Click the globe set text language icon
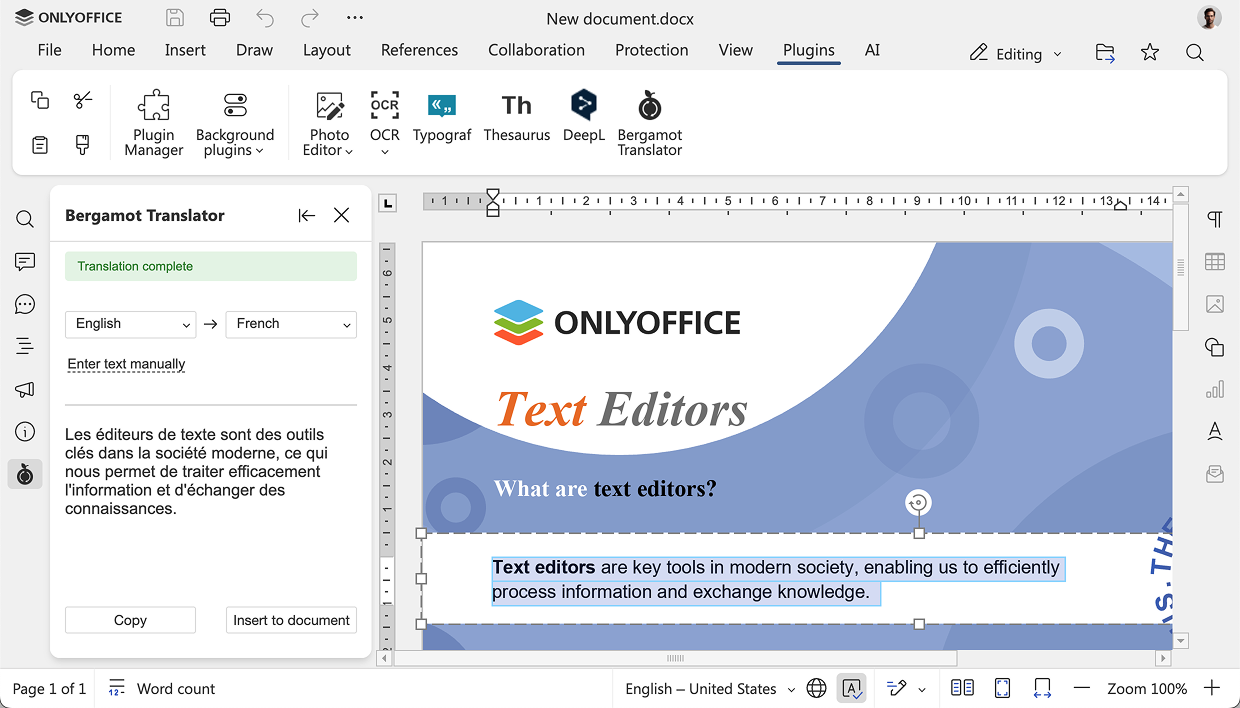 pyautogui.click(x=817, y=688)
